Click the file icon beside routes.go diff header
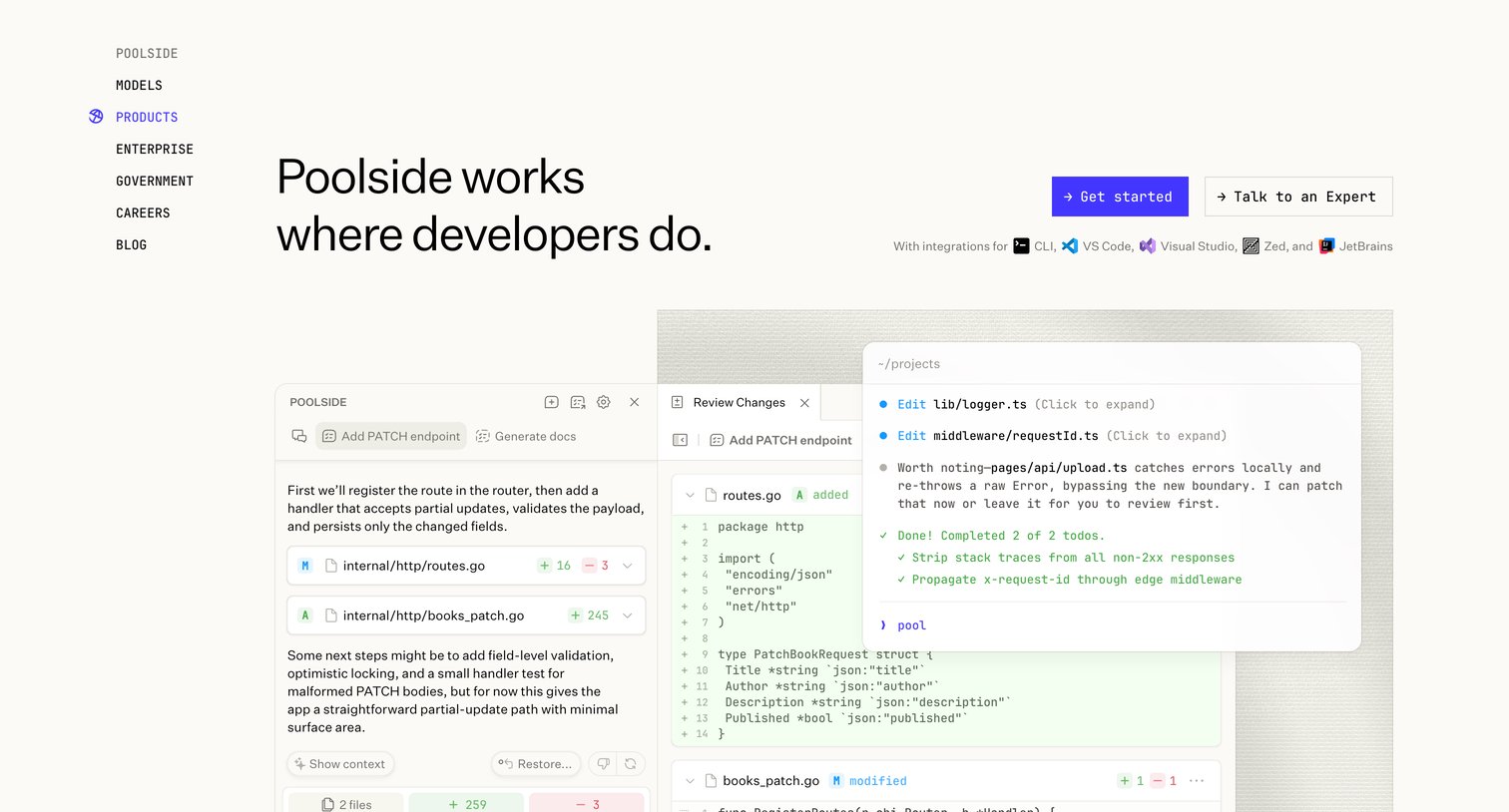This screenshot has height=812, width=1509. click(711, 495)
